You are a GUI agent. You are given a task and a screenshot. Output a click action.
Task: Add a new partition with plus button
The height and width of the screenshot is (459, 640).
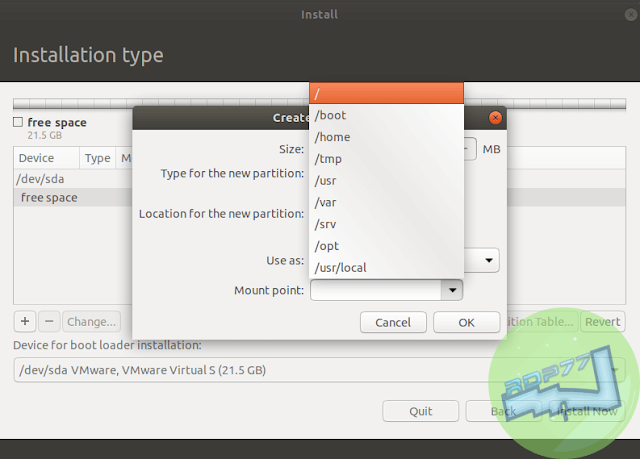pyautogui.click(x=25, y=322)
